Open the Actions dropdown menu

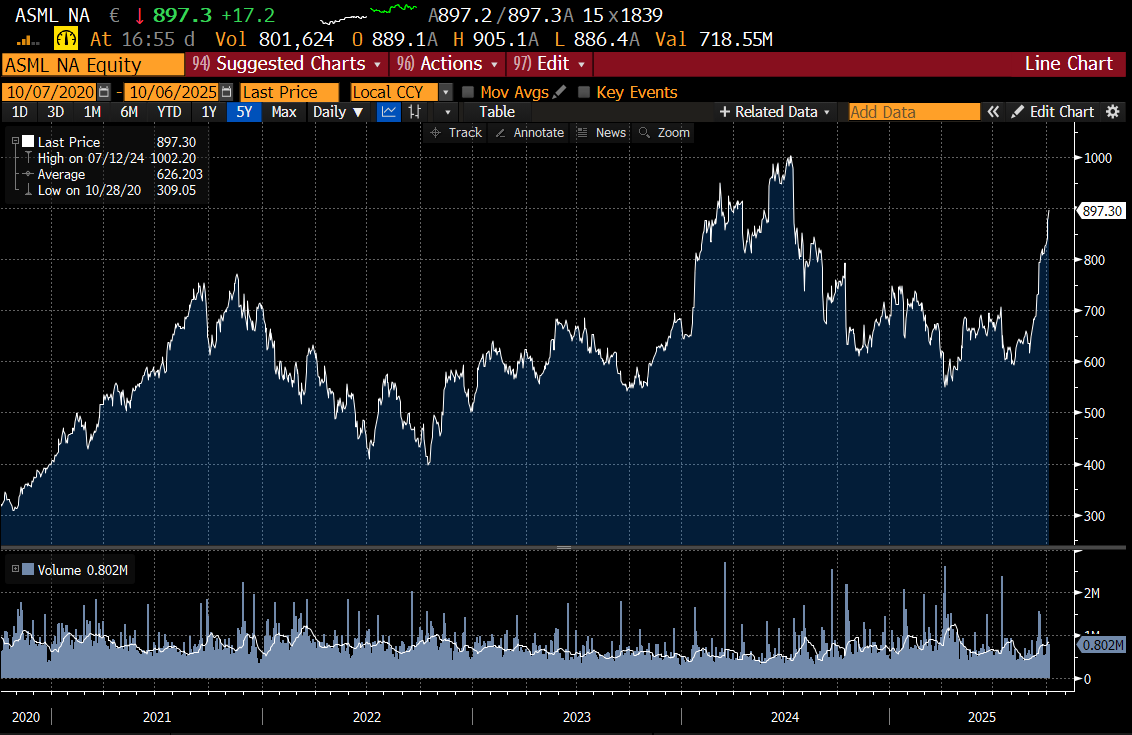coord(447,64)
